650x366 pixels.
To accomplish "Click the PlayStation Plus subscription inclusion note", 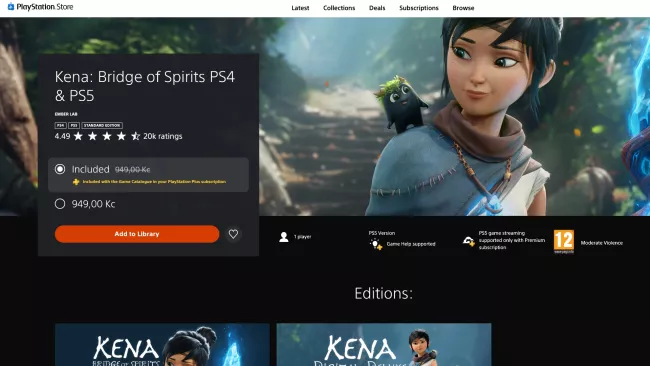I will (154, 182).
